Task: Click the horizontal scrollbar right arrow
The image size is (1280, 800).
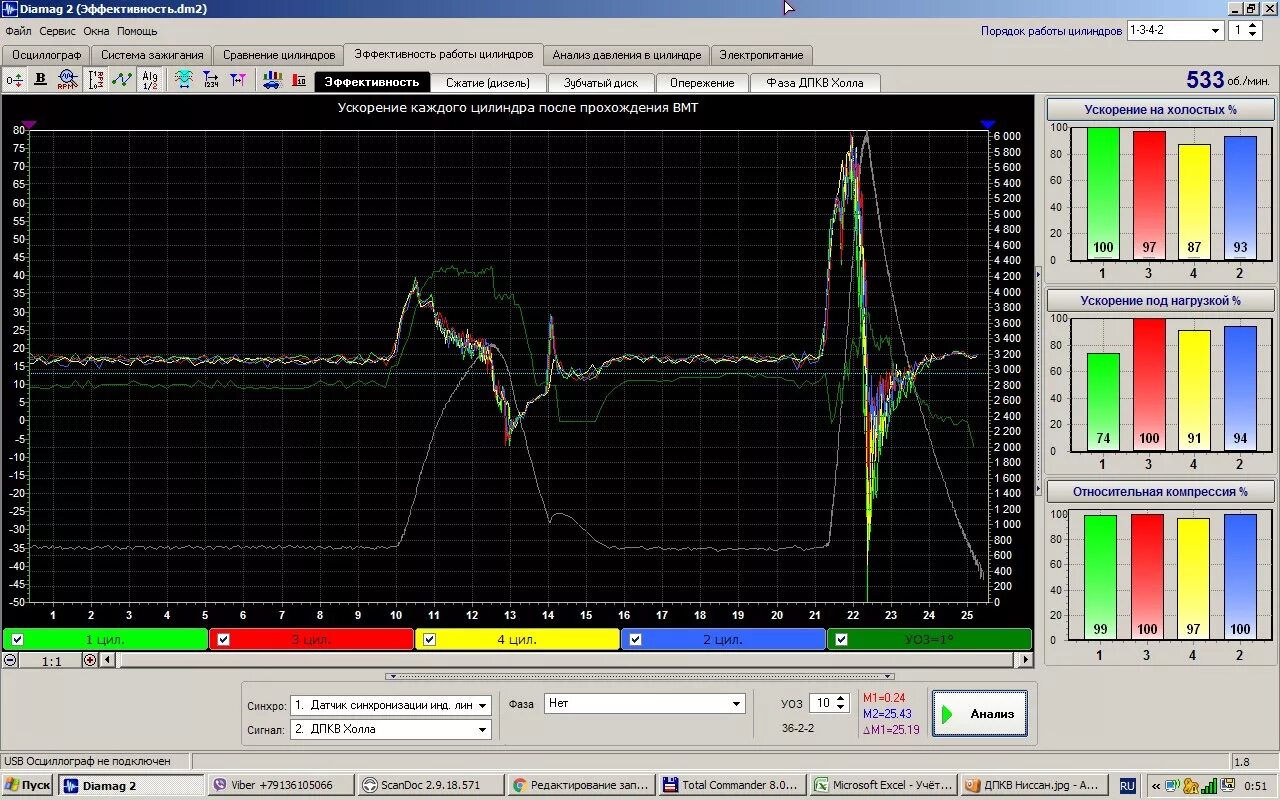Action: [1024, 660]
